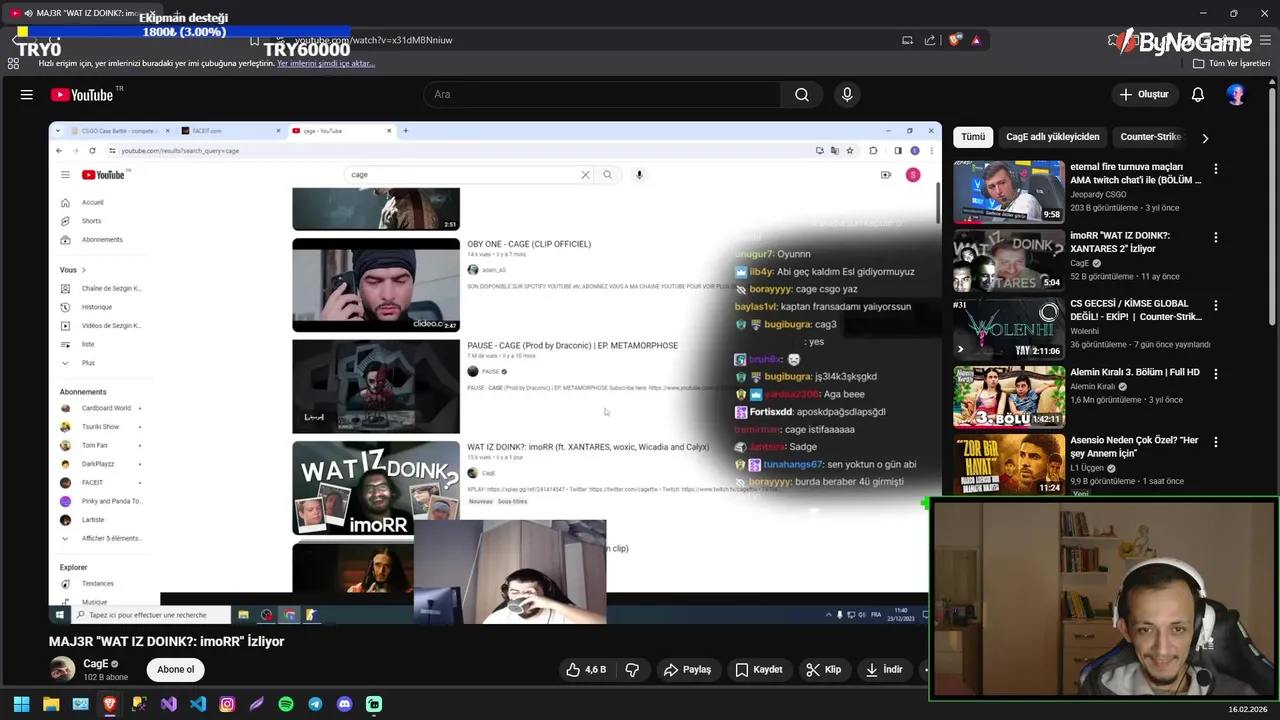Open the Wolenhi CS GECESİ thumbnail
Image resolution: width=1280 pixels, height=720 pixels.
coord(1009,328)
